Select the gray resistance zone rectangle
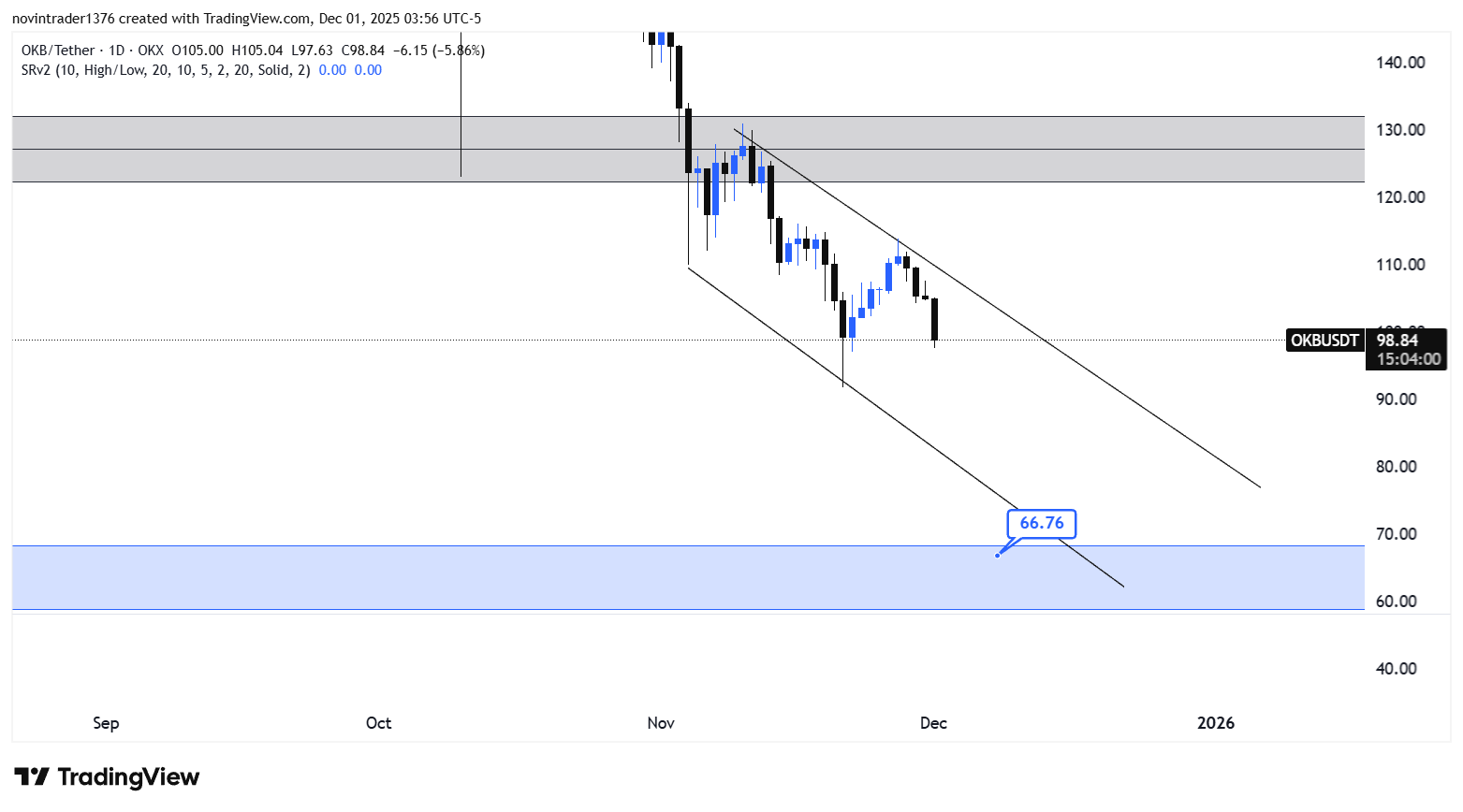This screenshot has height=812, width=1463. (x=281, y=150)
